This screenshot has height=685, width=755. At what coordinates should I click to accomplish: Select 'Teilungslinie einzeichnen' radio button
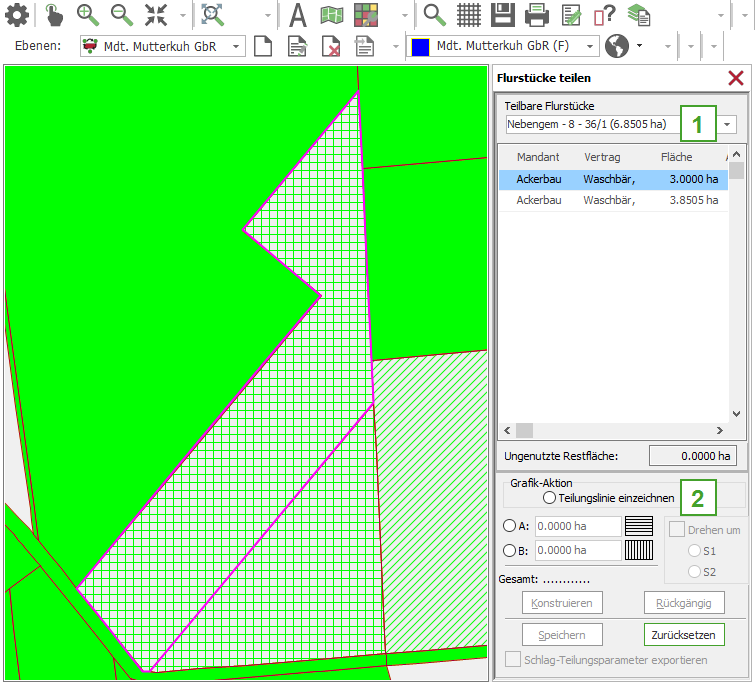pyautogui.click(x=549, y=497)
